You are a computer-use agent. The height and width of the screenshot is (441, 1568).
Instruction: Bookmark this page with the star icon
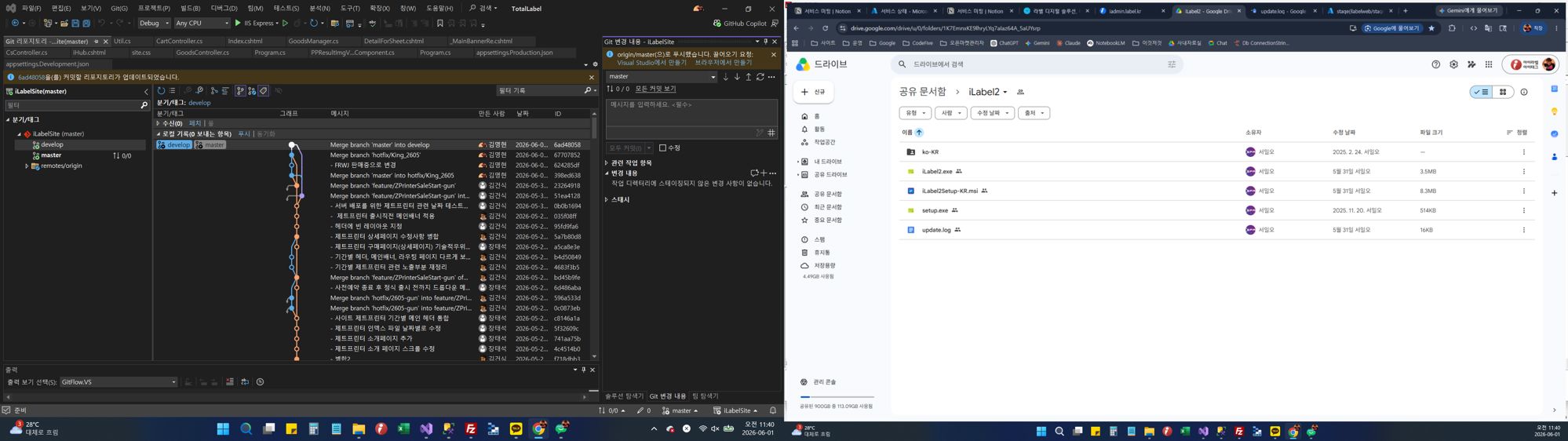[1431, 28]
